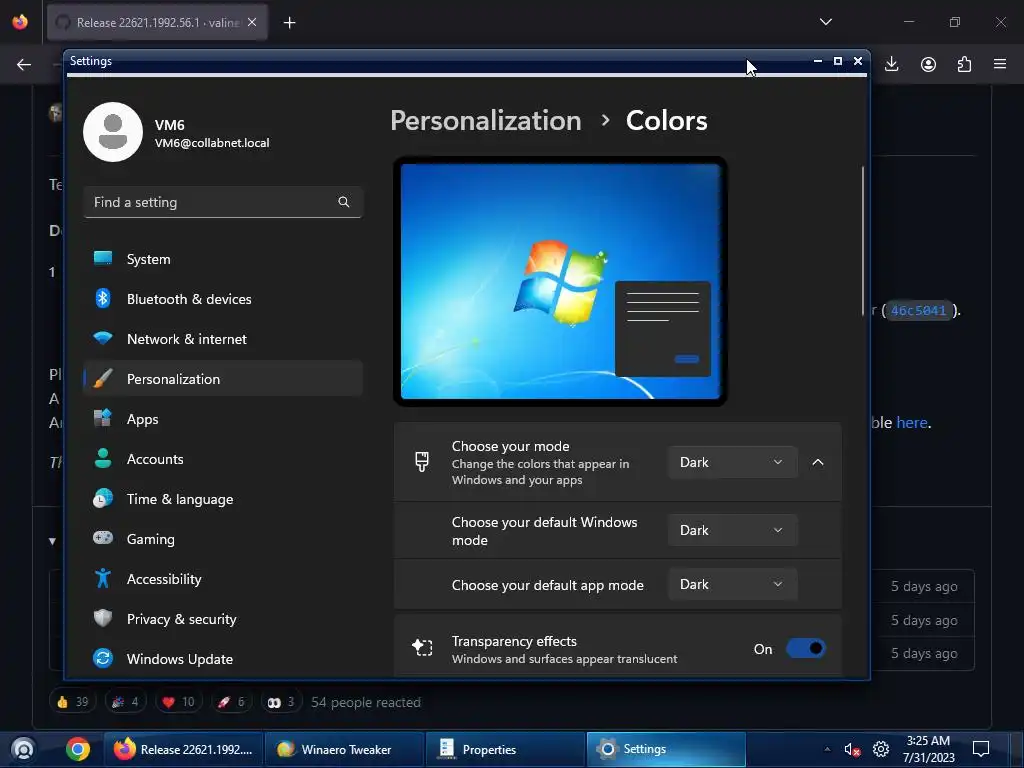This screenshot has height=768, width=1024.
Task: Open Windows Update via the sync icon
Action: coord(103,658)
